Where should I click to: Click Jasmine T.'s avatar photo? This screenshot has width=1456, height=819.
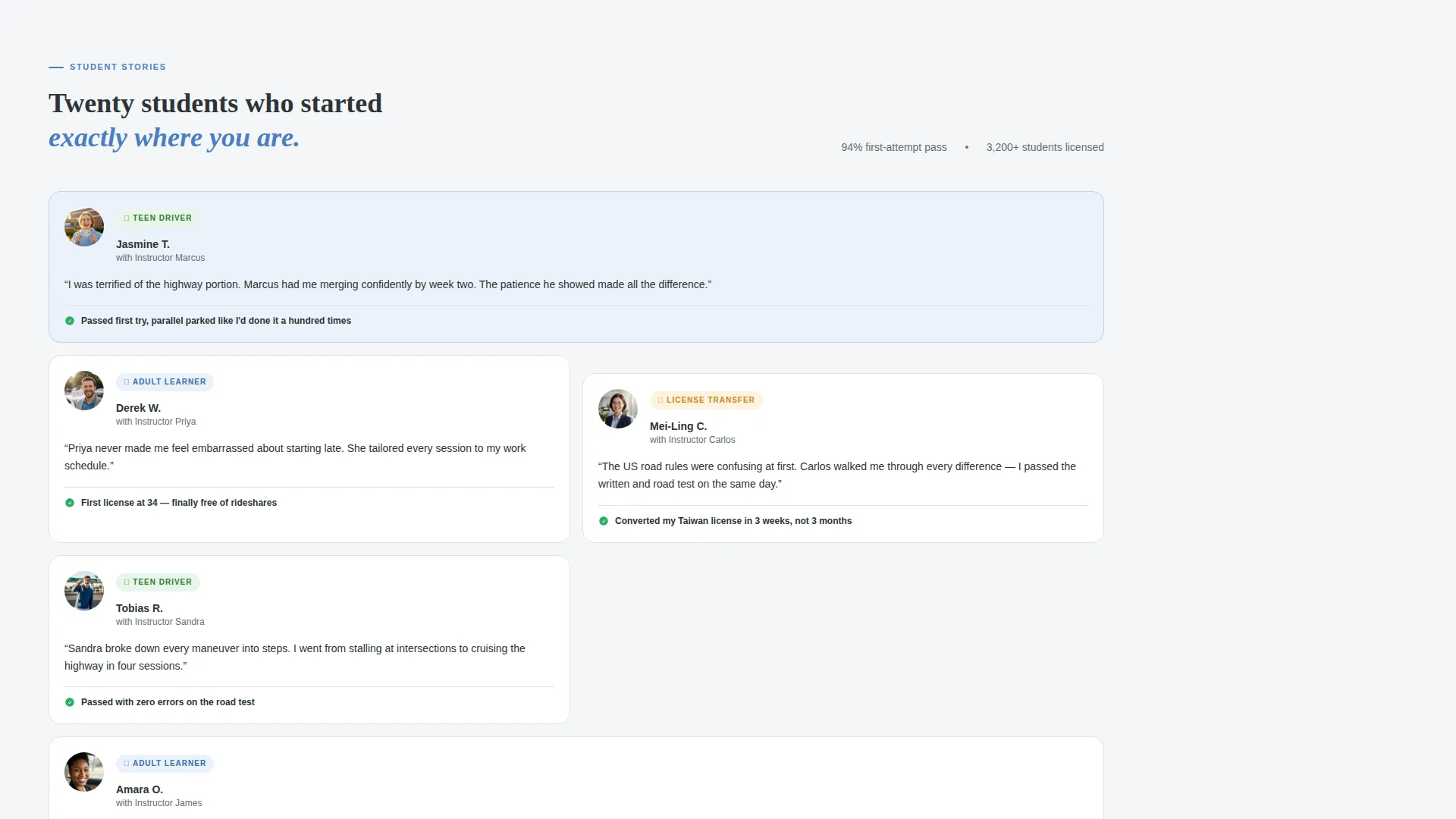click(x=84, y=227)
